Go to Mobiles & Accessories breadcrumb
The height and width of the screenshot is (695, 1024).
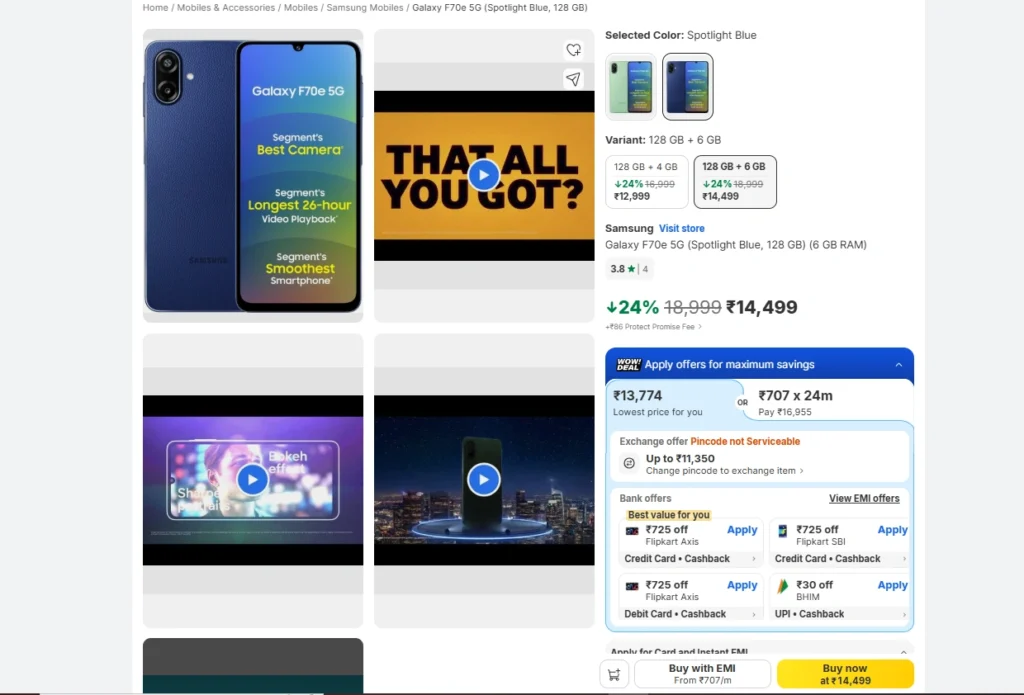226,8
